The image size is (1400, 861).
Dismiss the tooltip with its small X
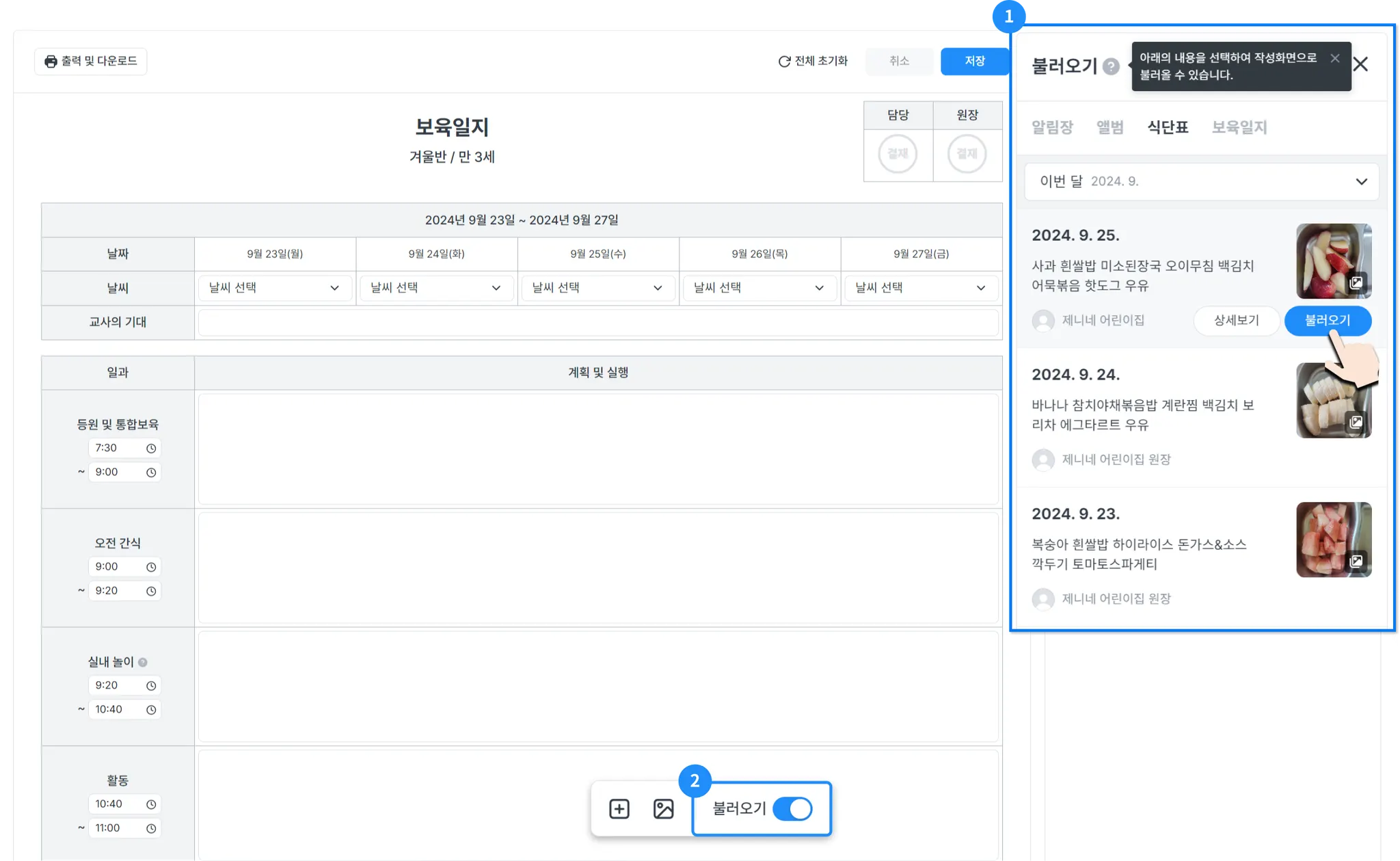click(x=1334, y=58)
